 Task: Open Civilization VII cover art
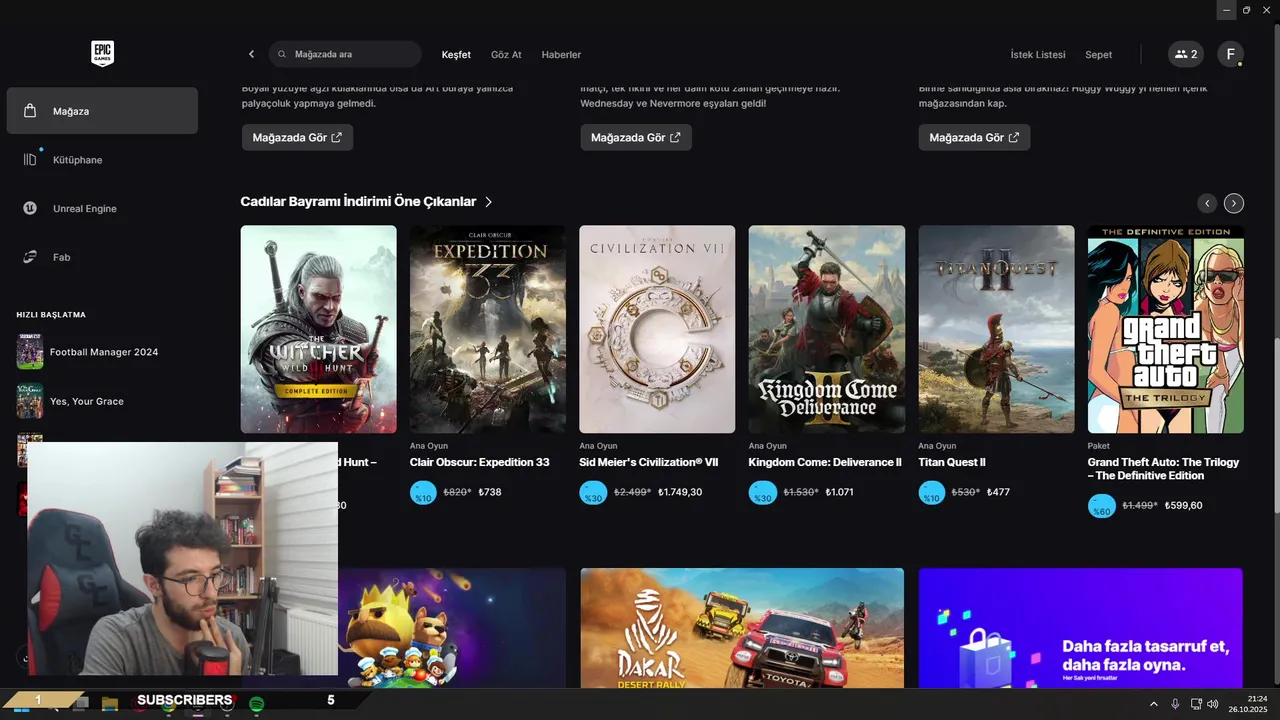(x=657, y=329)
